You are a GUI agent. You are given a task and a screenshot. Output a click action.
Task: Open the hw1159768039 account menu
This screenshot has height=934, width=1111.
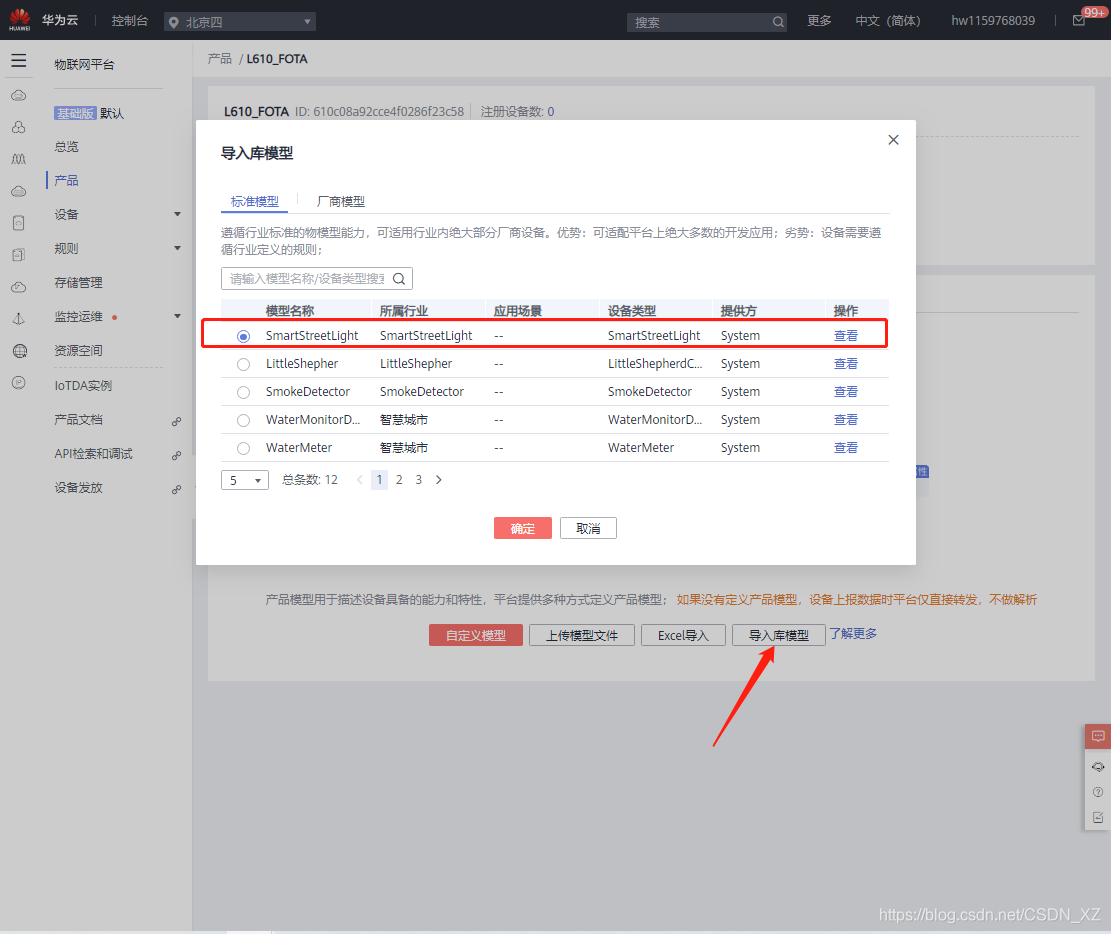(993, 21)
